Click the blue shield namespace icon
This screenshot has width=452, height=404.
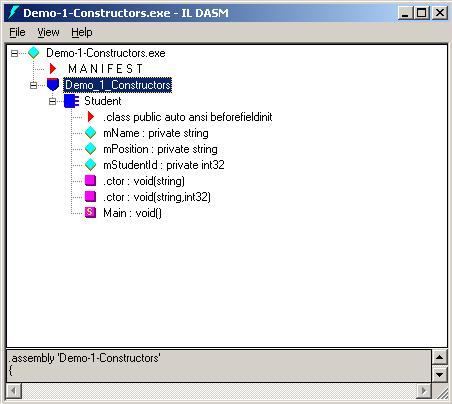(53, 85)
